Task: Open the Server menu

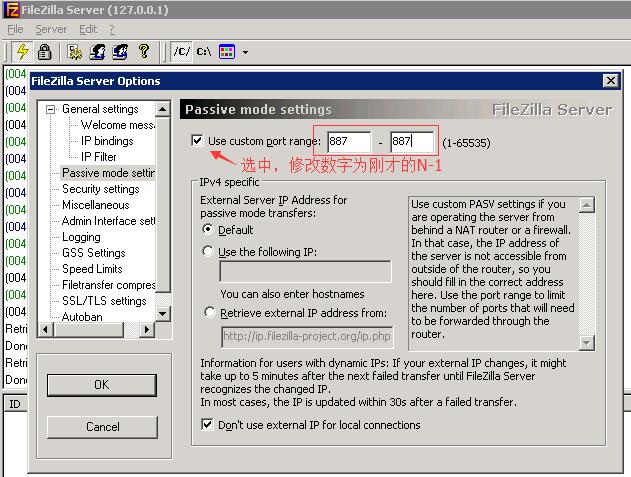Action: (51, 29)
